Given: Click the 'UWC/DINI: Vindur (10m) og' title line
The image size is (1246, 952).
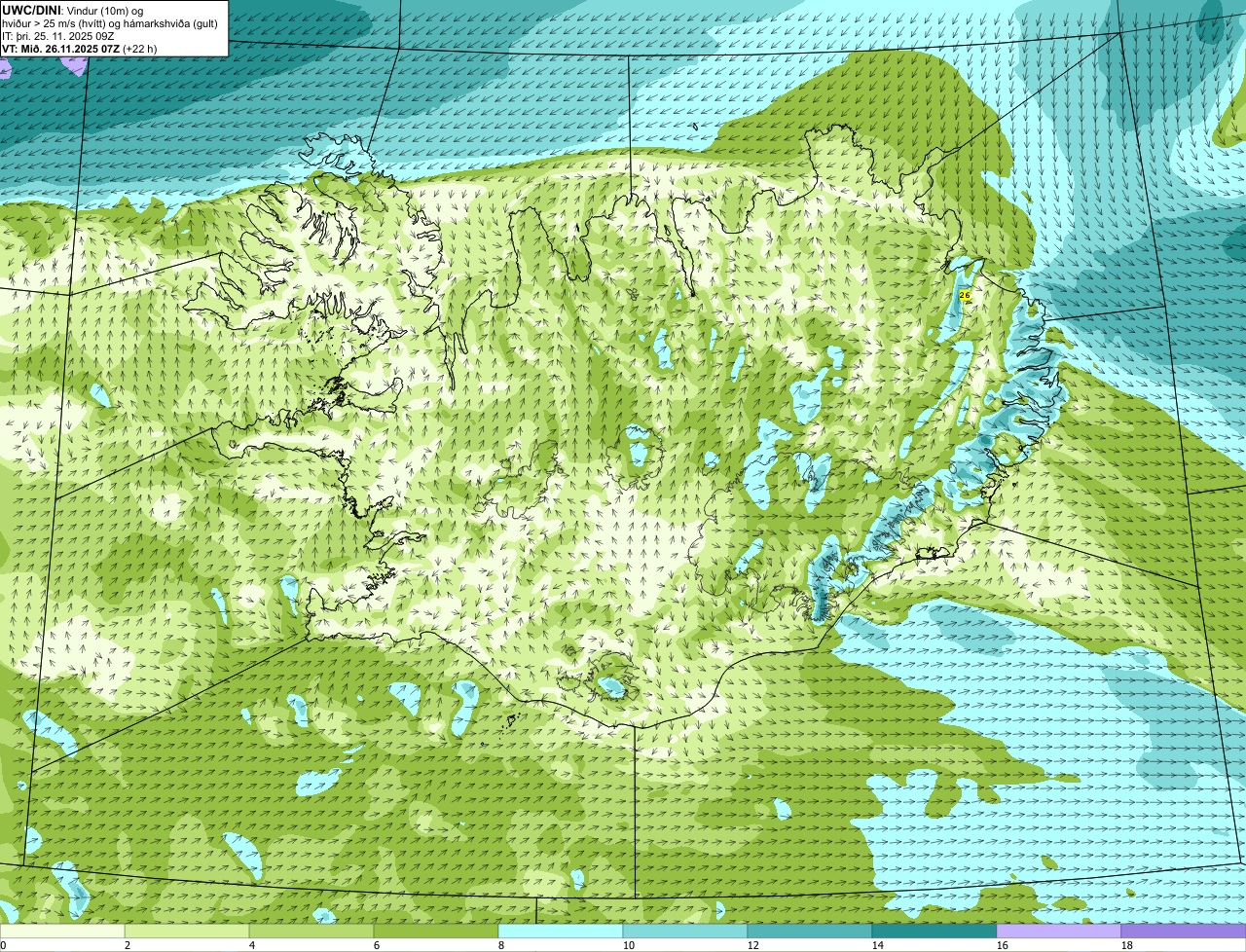Looking at the screenshot, I should click(73, 10).
